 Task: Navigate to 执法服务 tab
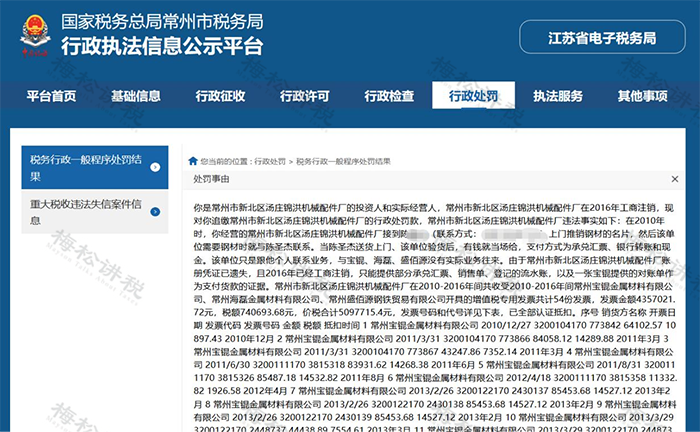click(x=558, y=96)
